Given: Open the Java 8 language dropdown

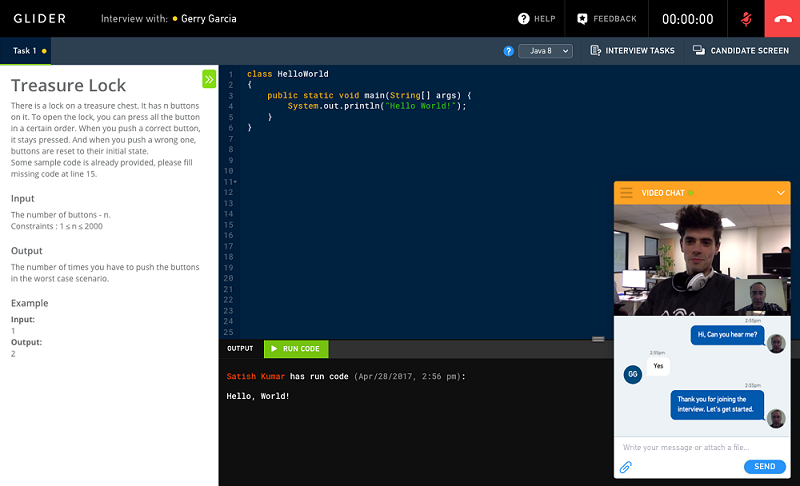Looking at the screenshot, I should (x=546, y=51).
